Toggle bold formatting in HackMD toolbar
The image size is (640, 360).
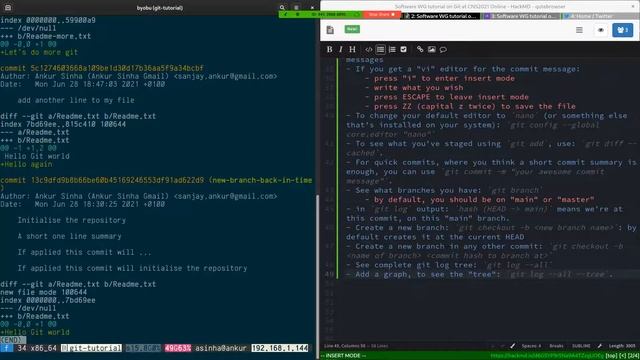(329, 49)
